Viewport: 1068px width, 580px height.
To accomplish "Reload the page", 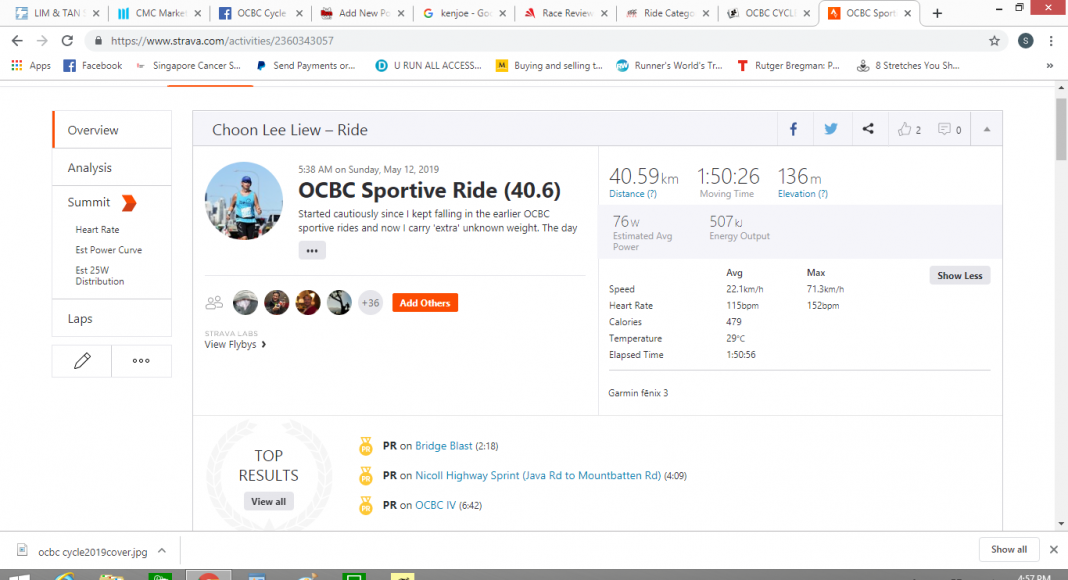I will point(67,41).
